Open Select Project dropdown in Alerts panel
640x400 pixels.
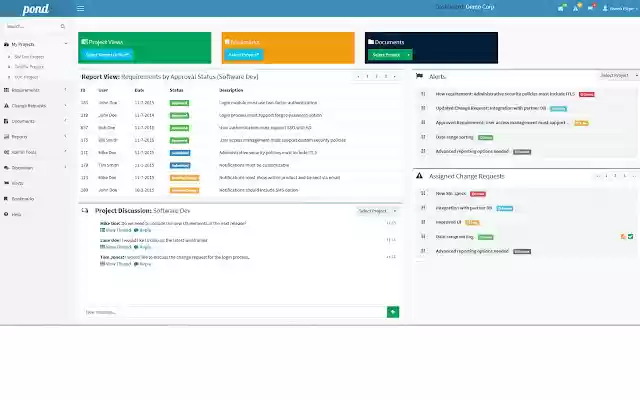pyautogui.click(x=618, y=76)
